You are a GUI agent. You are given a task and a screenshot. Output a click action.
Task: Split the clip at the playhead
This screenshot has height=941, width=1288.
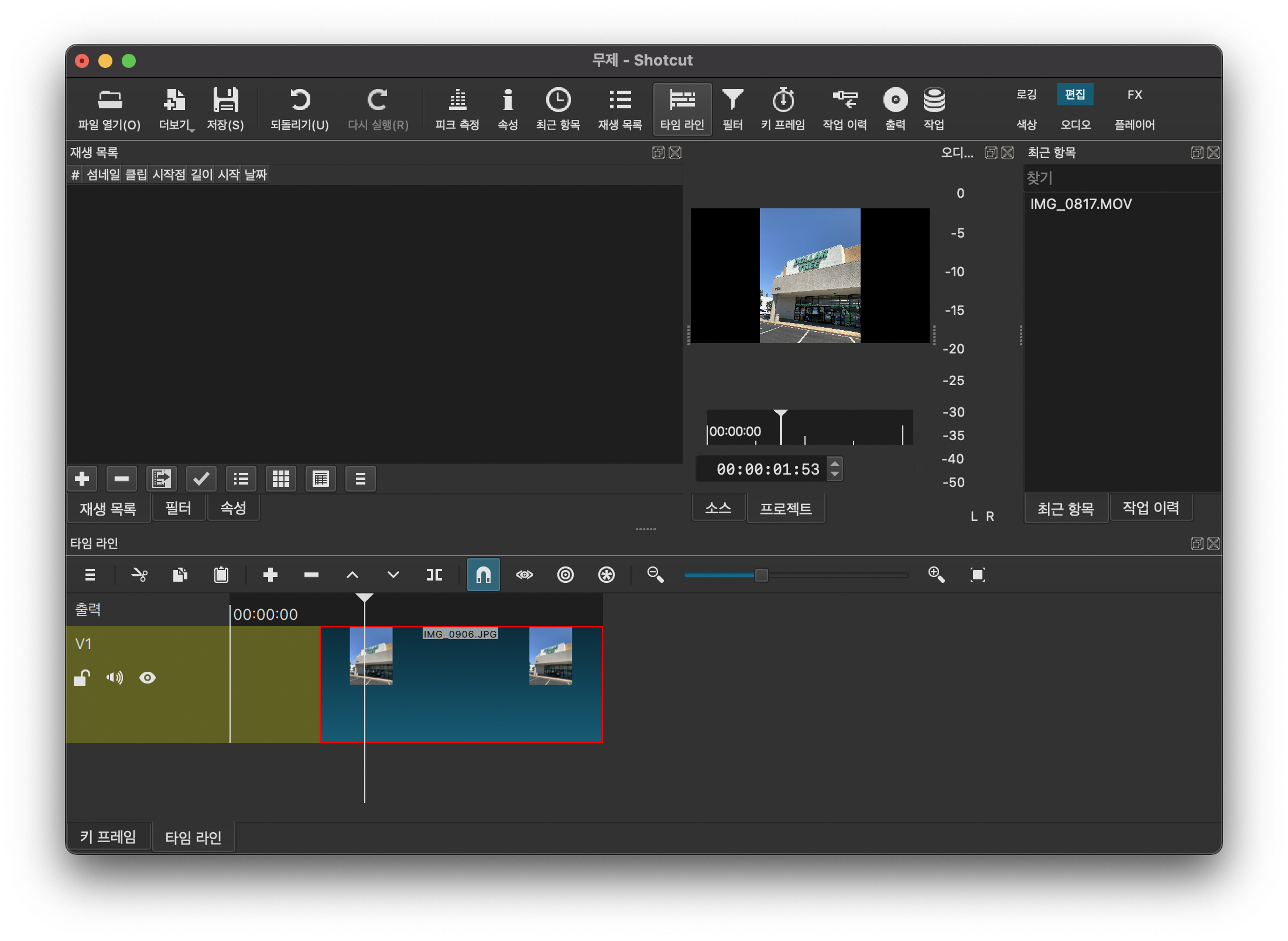(x=434, y=575)
